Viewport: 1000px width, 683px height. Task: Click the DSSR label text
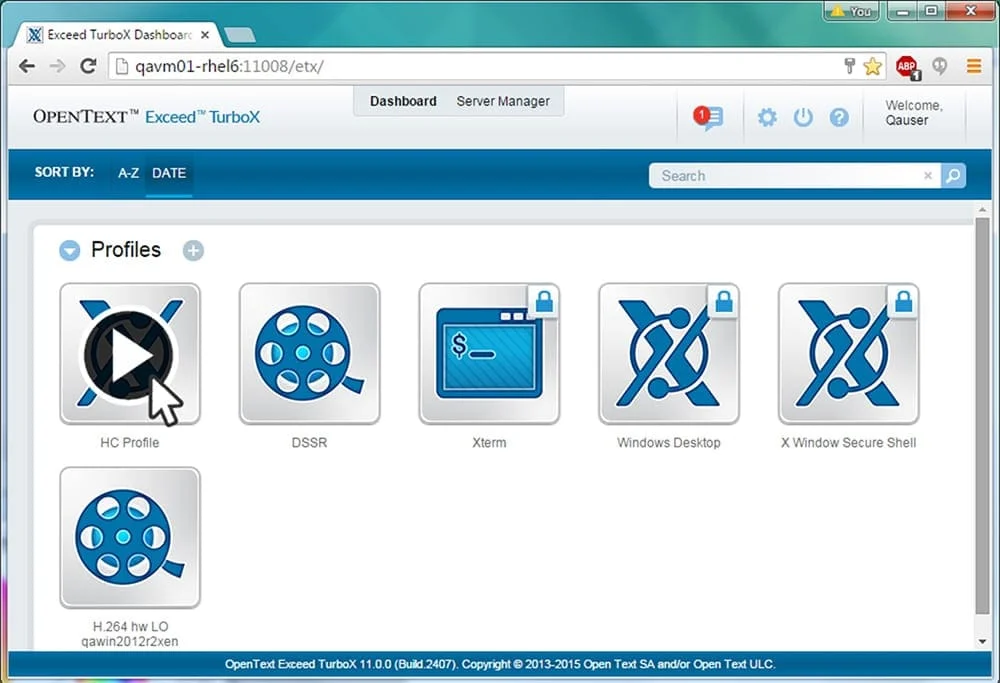click(309, 443)
